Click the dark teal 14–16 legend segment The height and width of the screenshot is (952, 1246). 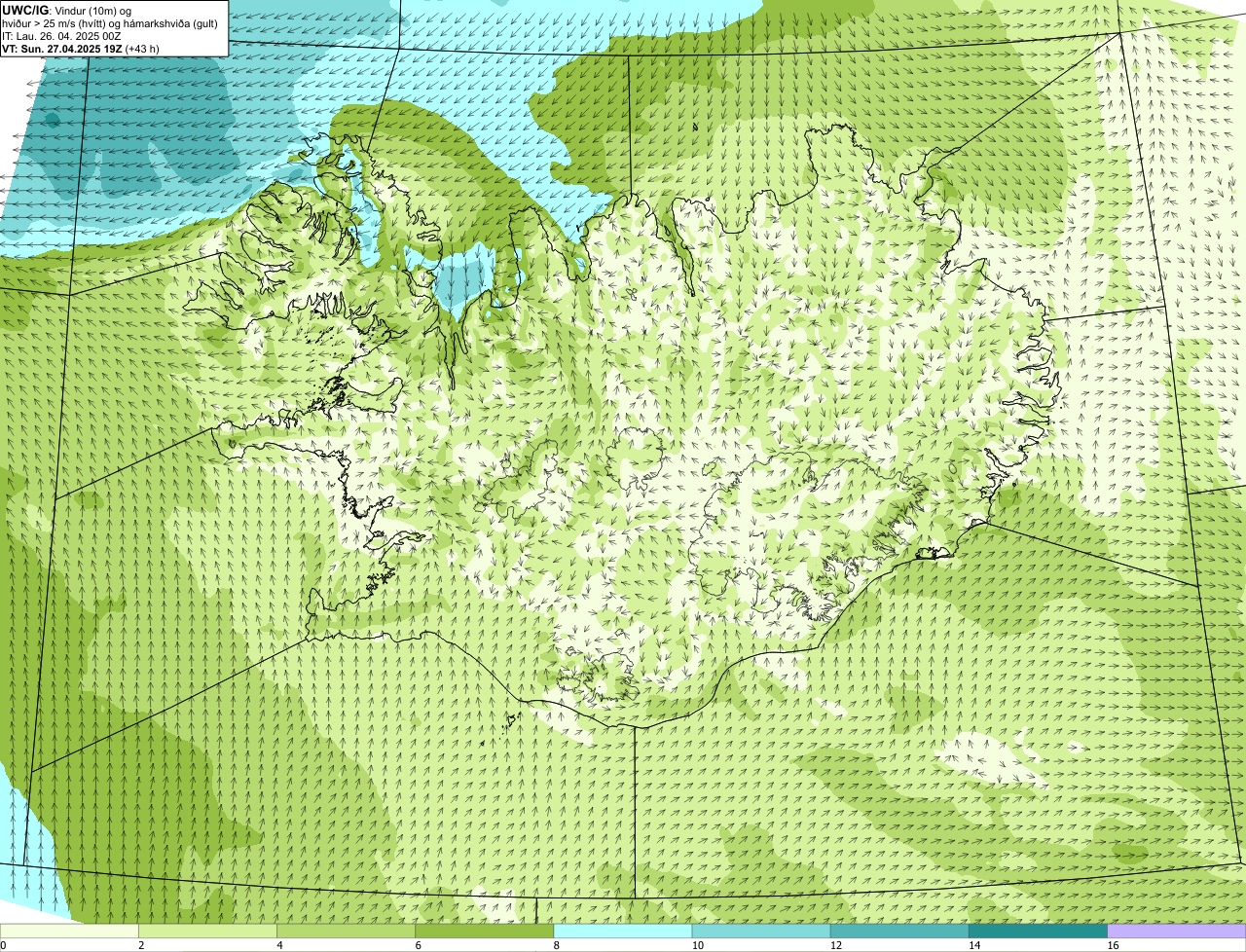click(x=1038, y=932)
